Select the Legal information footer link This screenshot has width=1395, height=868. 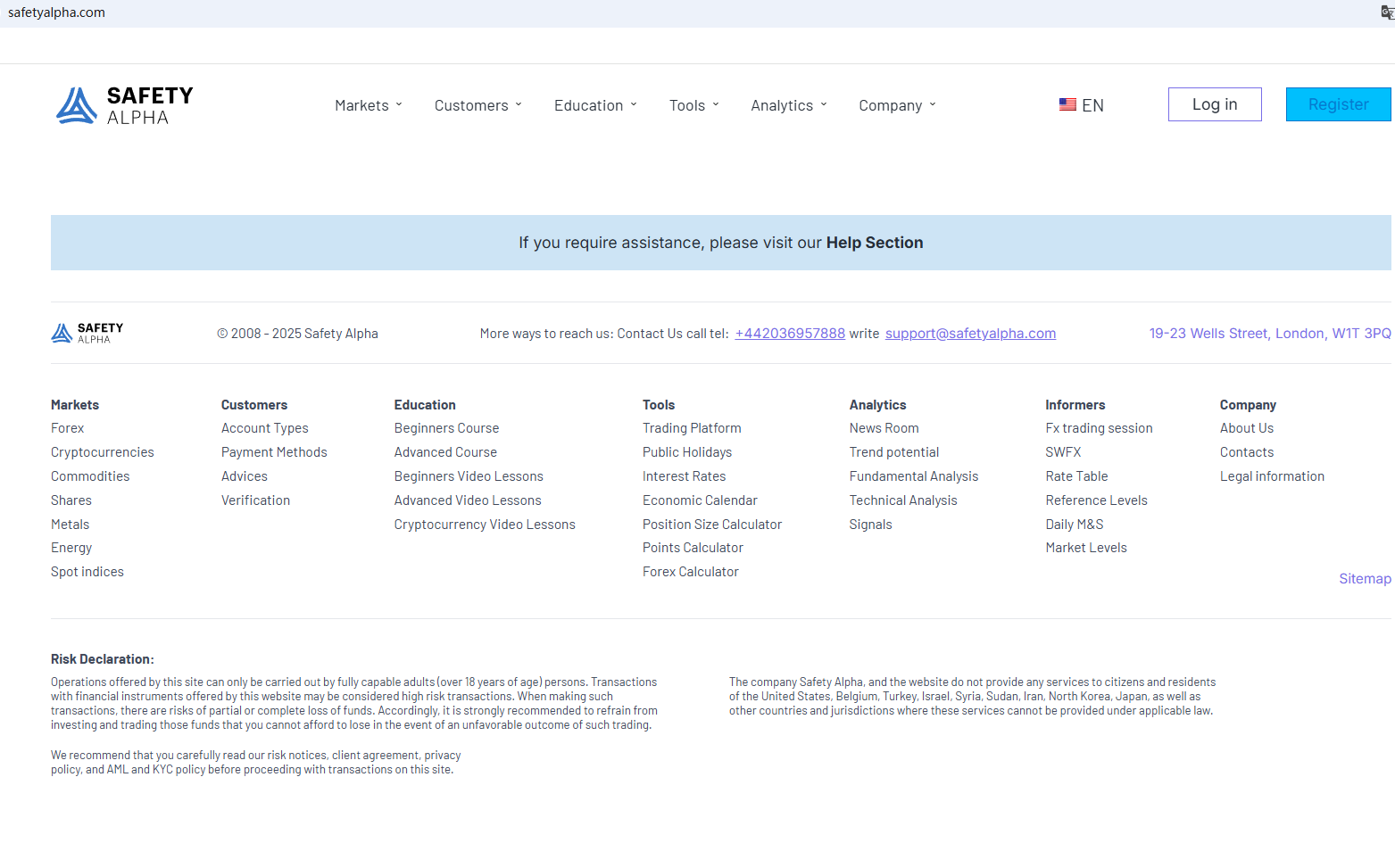coord(1272,476)
